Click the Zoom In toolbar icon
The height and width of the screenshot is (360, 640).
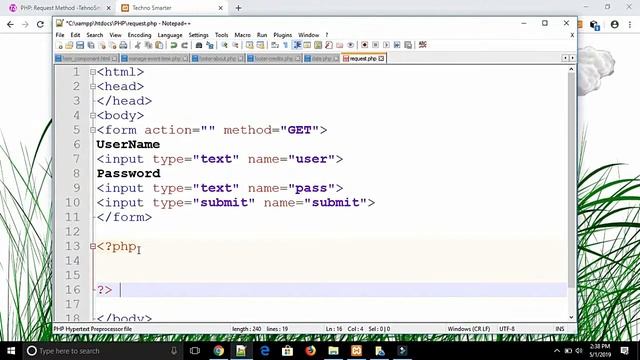(x=224, y=45)
